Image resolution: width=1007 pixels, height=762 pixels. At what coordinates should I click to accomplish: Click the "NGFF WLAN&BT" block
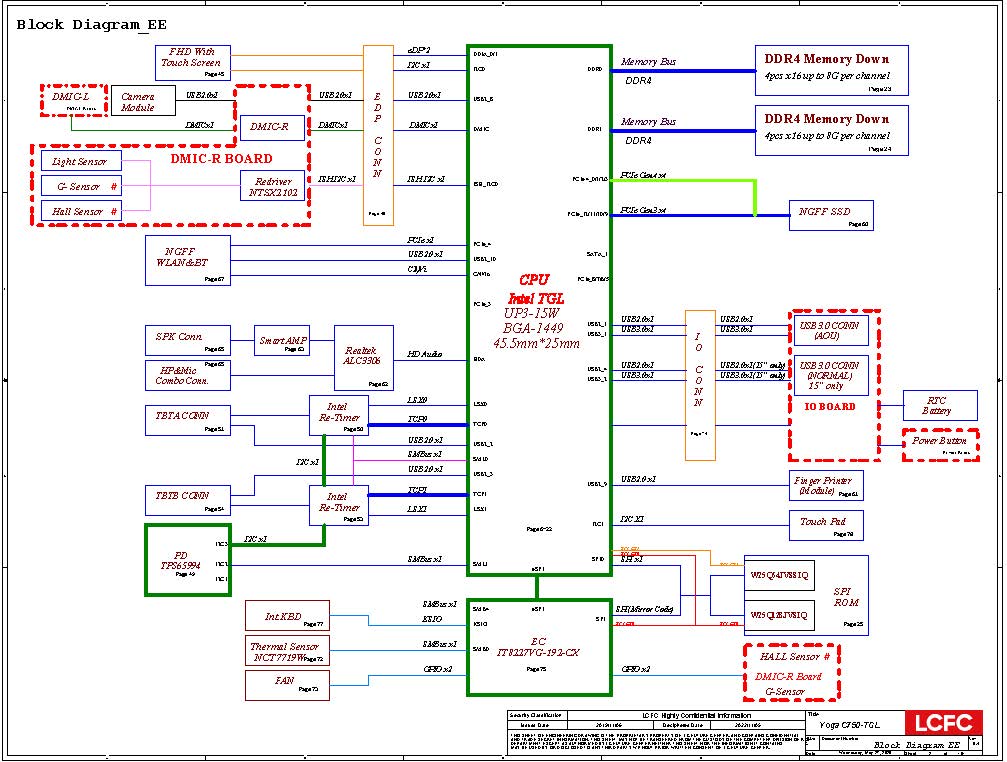188,260
